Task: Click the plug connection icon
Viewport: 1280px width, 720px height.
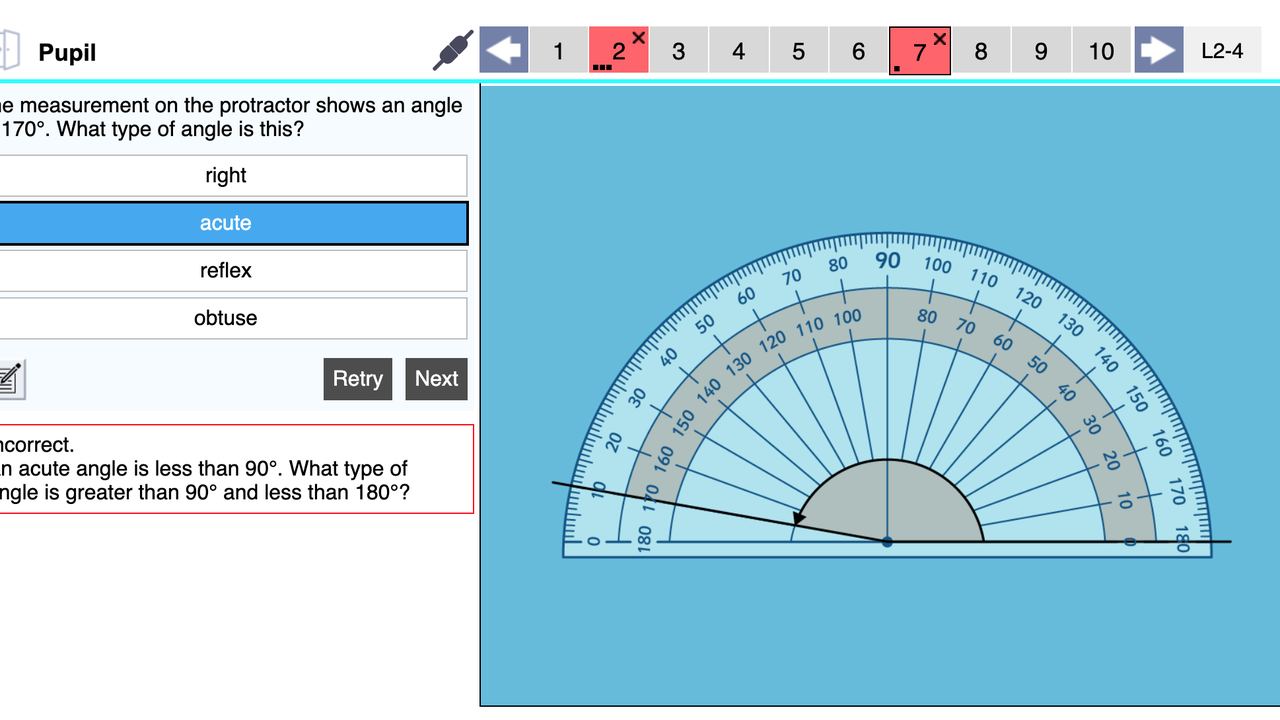Action: click(453, 51)
